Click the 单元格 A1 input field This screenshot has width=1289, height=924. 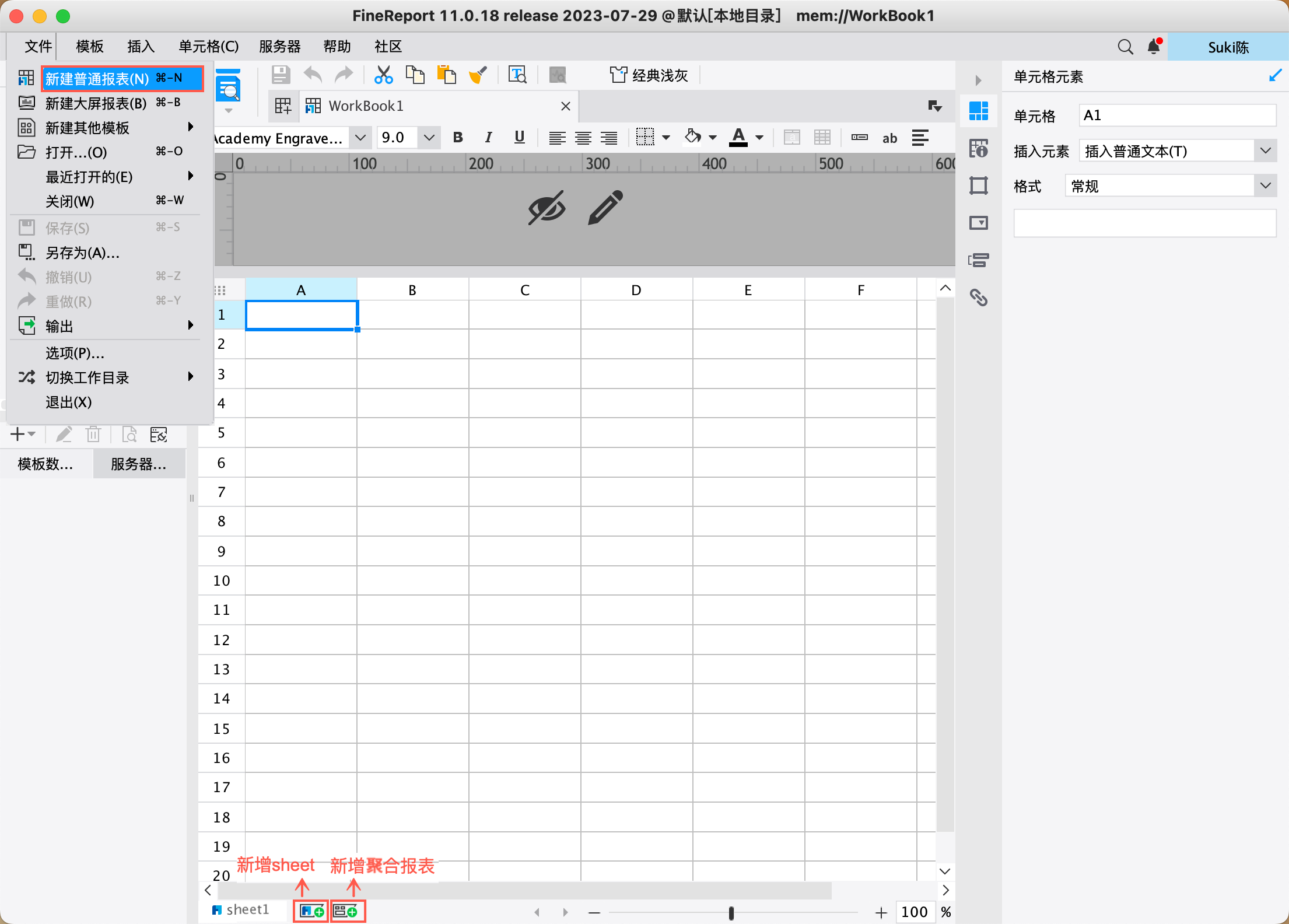[1176, 116]
